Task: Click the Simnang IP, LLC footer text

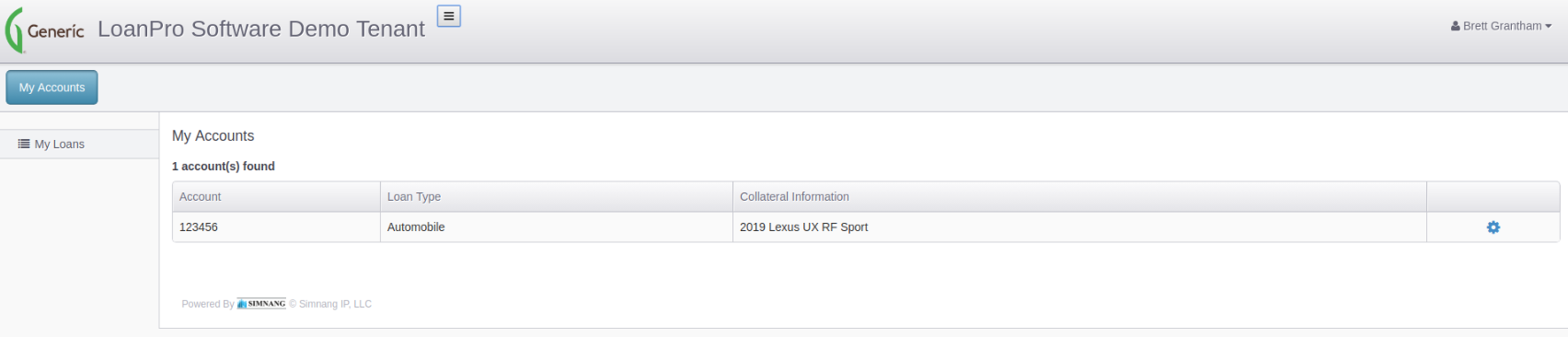Action: tap(335, 304)
